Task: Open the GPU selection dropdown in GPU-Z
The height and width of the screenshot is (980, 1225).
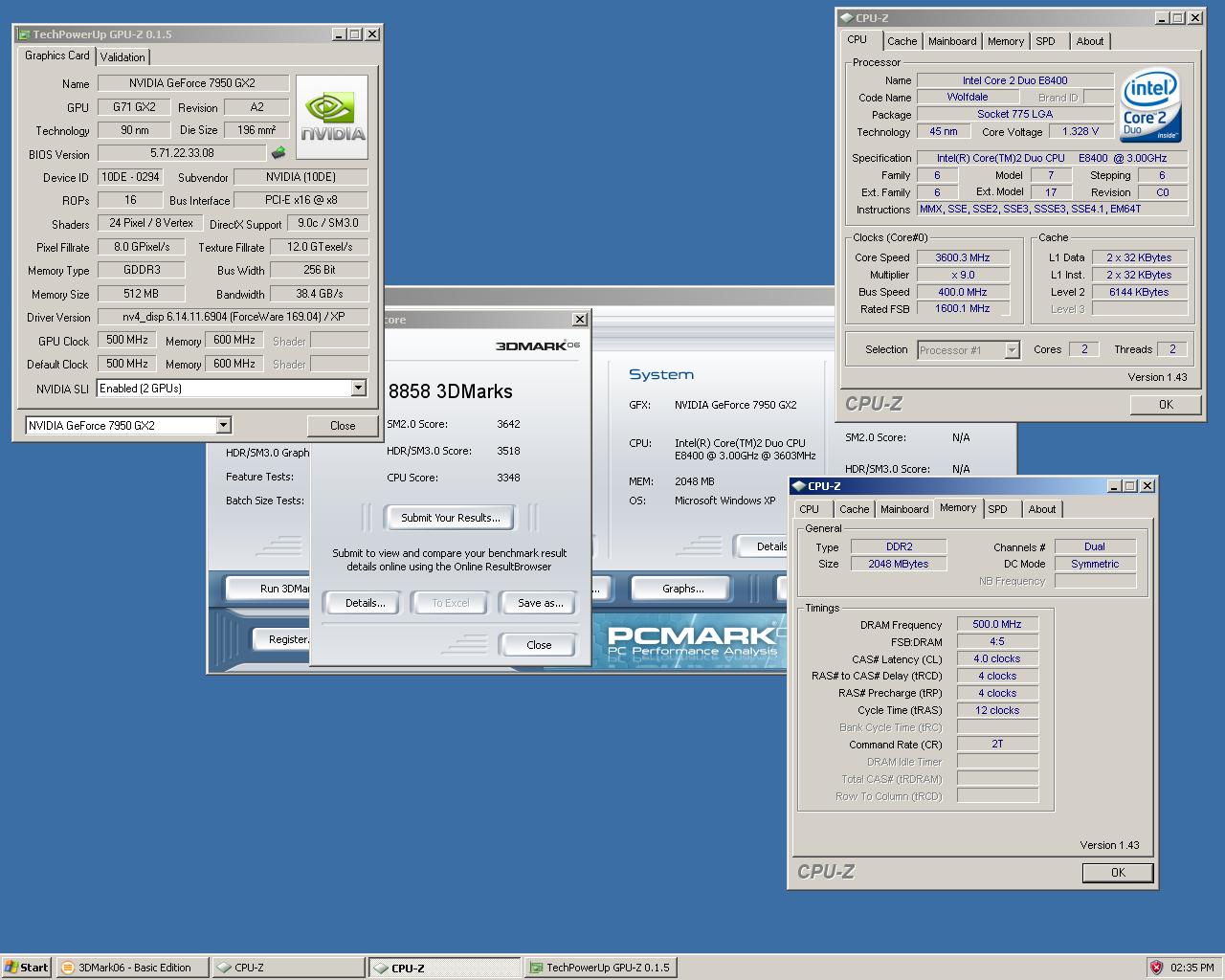Action: click(x=223, y=425)
